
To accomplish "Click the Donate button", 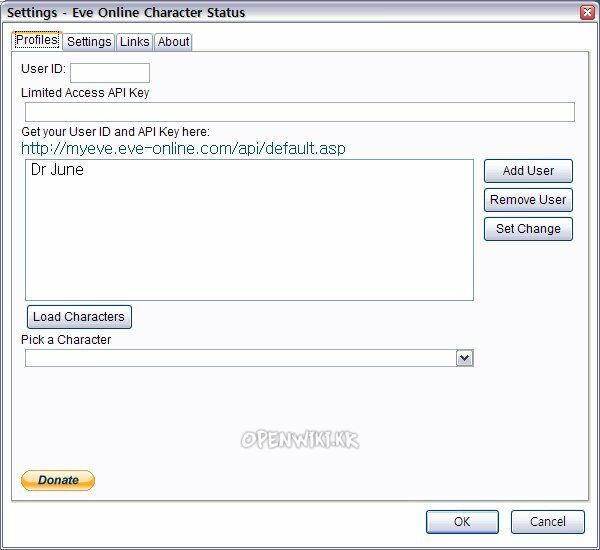I will (58, 480).
